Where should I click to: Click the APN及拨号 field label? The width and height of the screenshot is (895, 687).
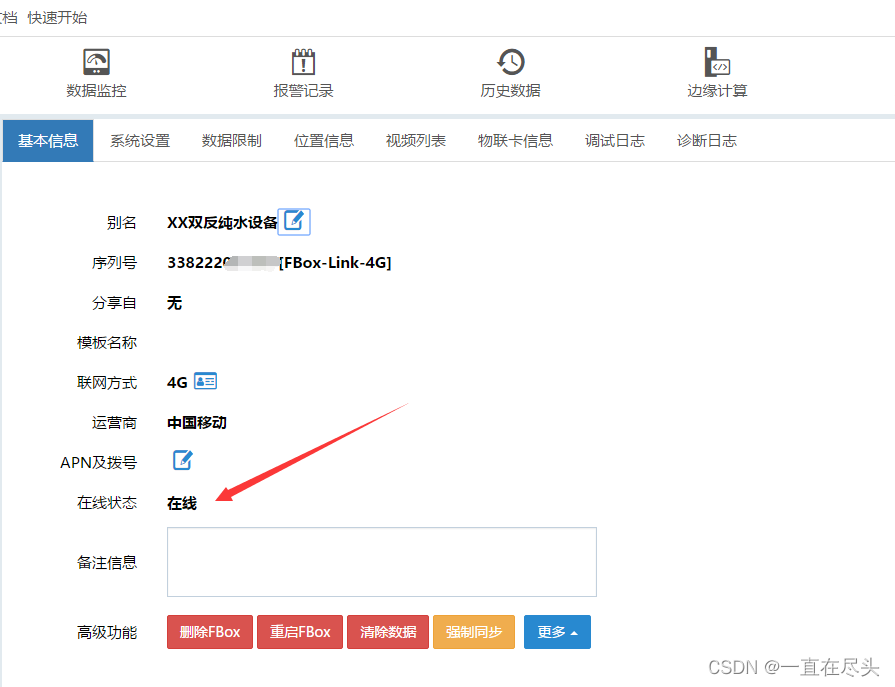pos(99,462)
